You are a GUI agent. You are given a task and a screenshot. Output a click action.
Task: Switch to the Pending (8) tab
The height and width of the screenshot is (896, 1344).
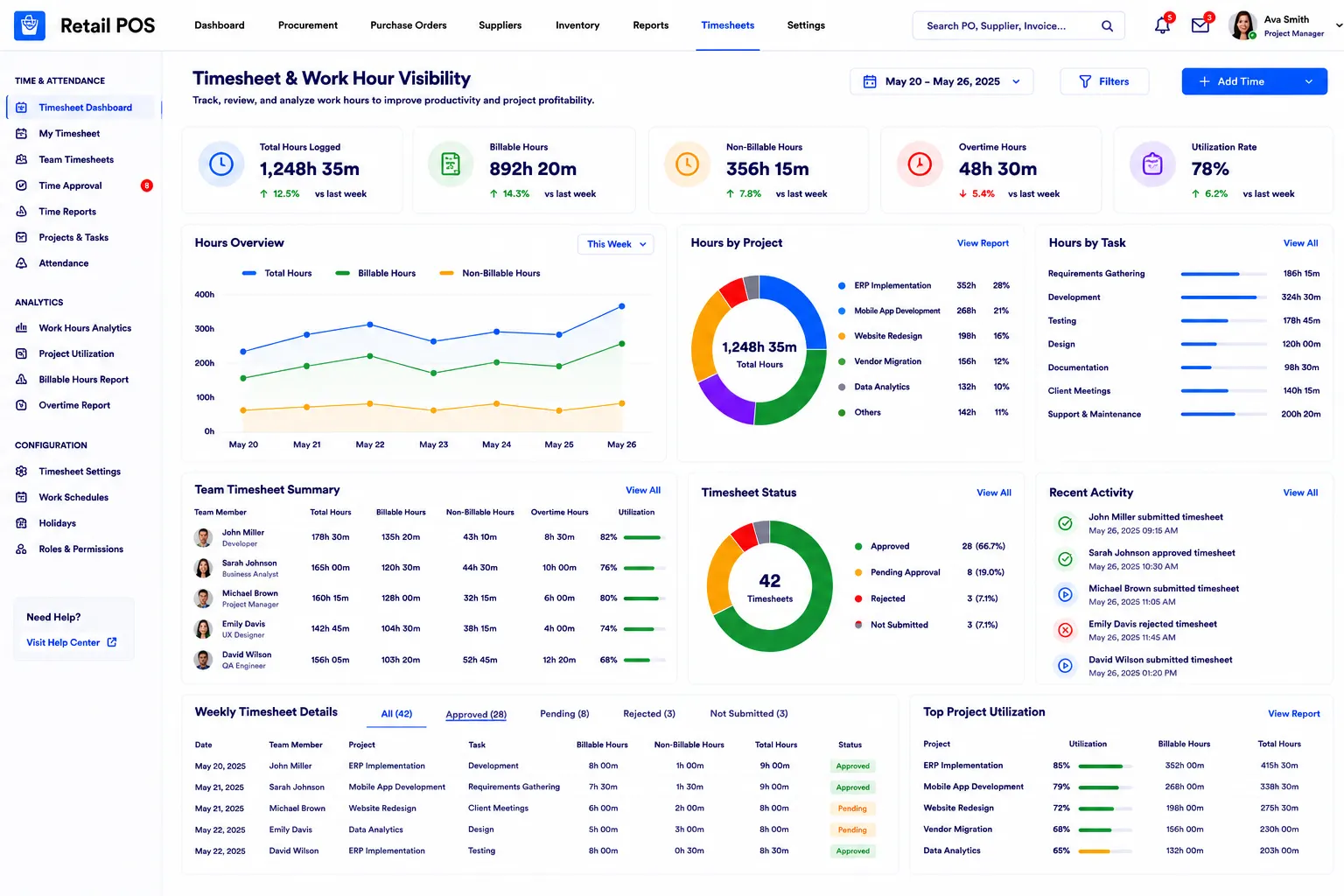[x=564, y=714]
